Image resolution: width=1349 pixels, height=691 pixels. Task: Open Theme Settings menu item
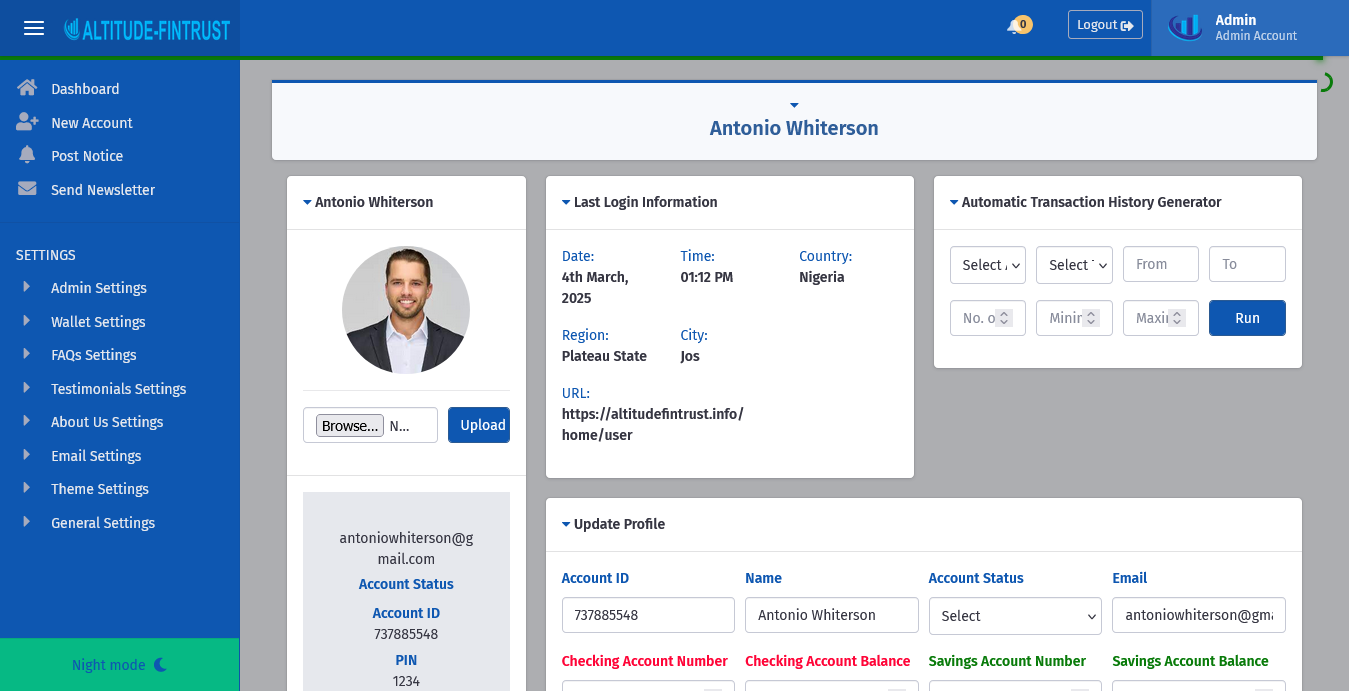point(99,489)
